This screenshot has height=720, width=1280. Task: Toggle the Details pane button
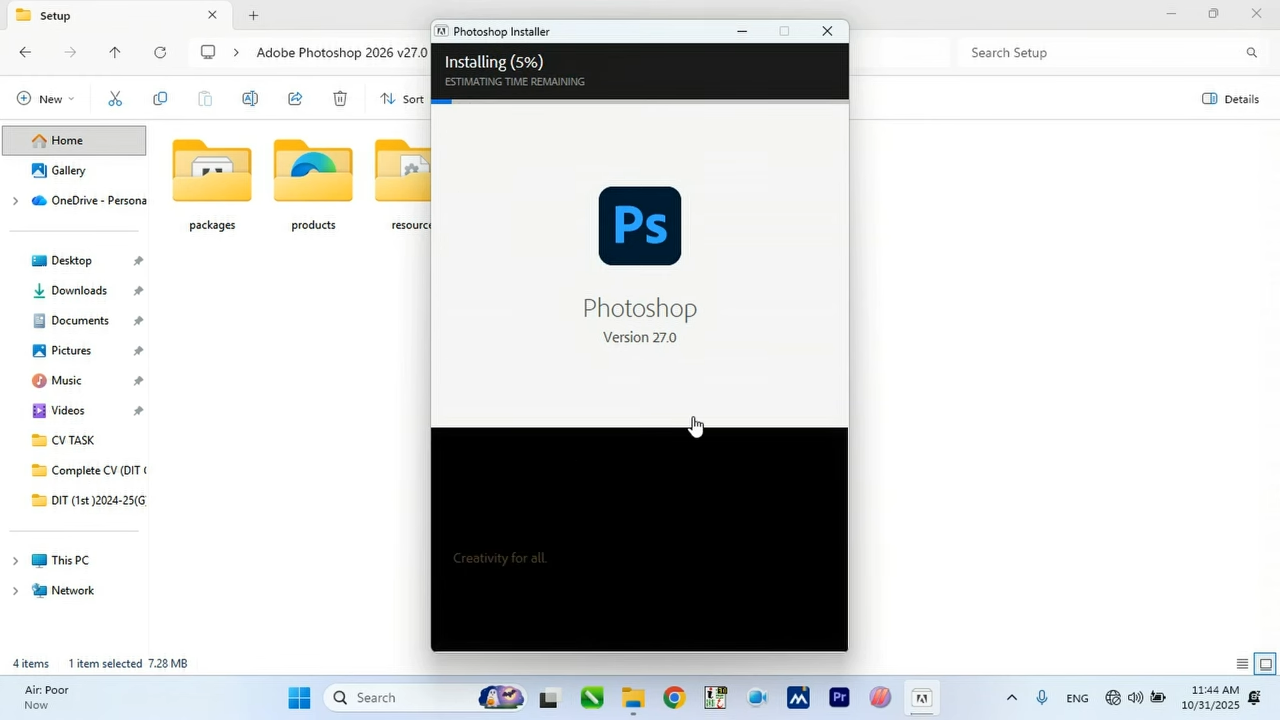pyautogui.click(x=1230, y=99)
